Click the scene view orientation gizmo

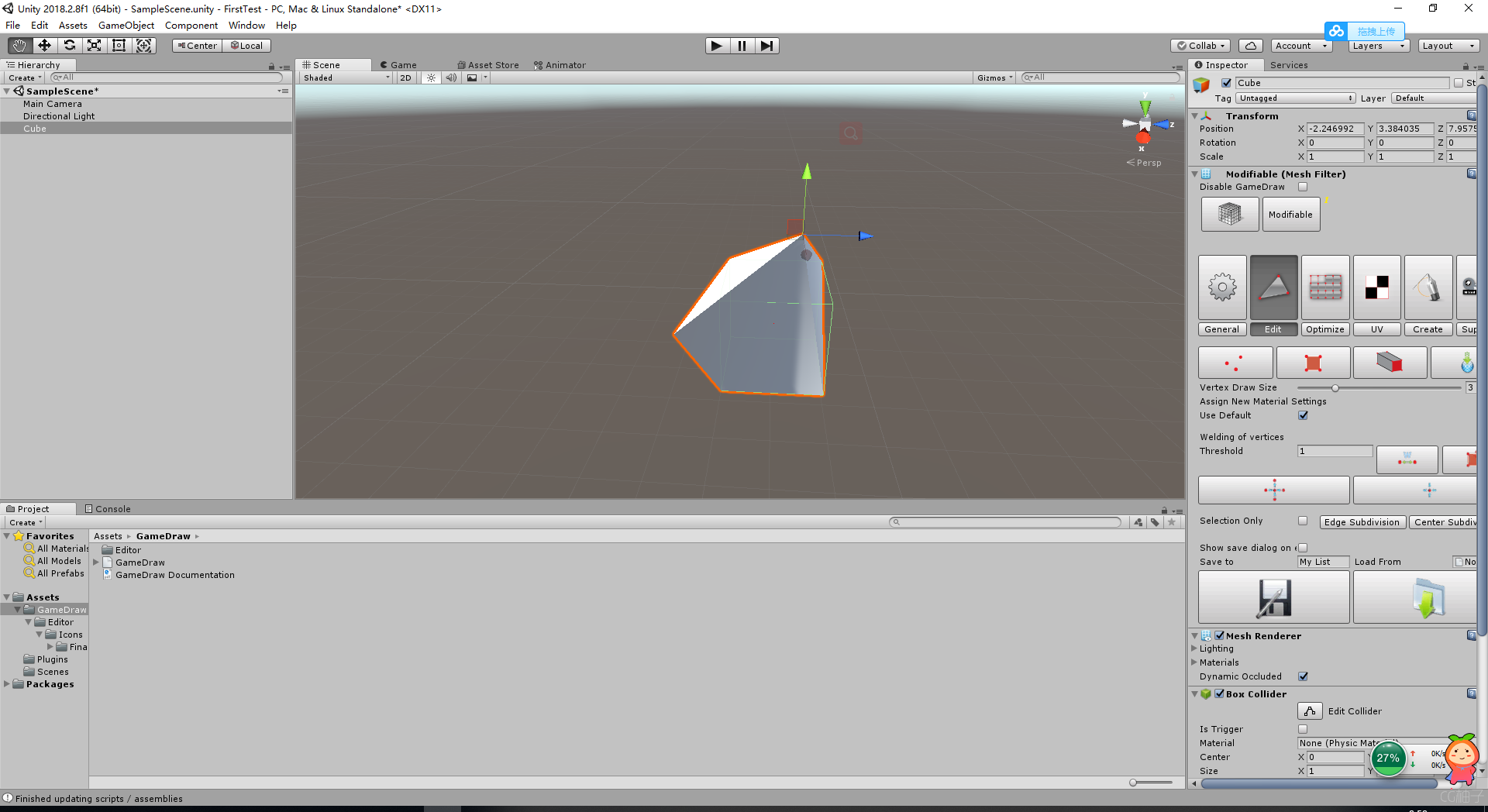pyautogui.click(x=1145, y=126)
